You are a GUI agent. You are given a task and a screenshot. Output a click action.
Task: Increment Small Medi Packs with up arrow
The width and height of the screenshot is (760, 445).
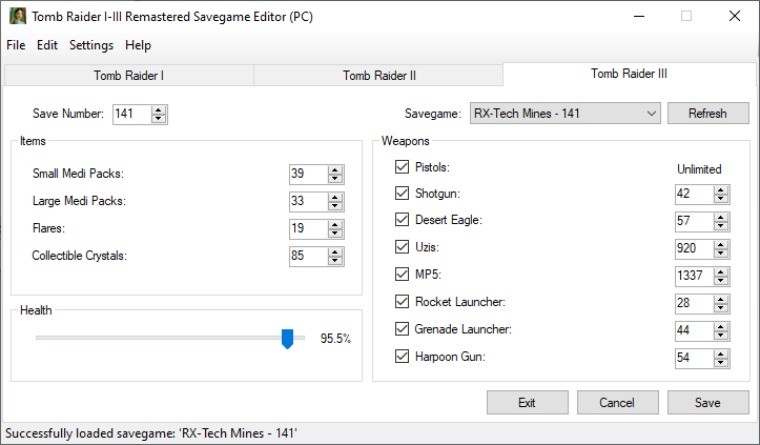tap(335, 170)
